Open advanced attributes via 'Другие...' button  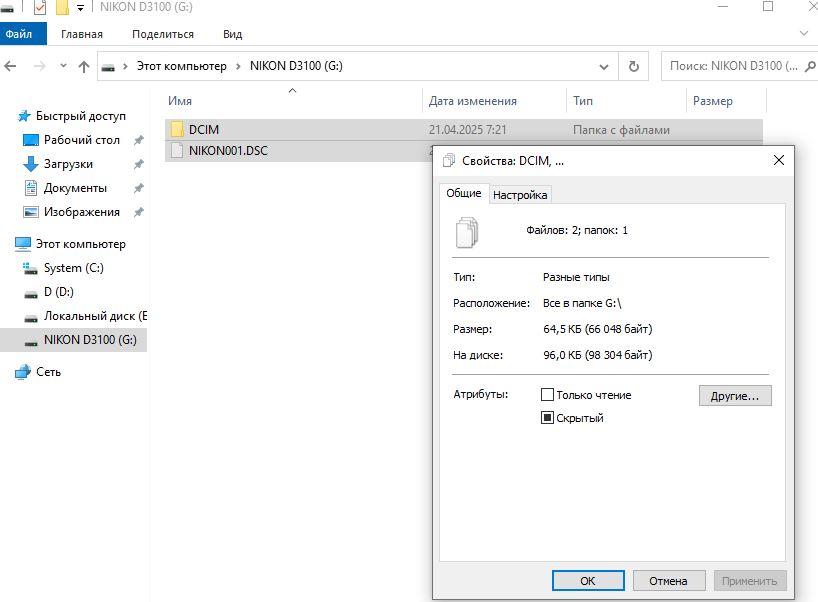(x=735, y=395)
